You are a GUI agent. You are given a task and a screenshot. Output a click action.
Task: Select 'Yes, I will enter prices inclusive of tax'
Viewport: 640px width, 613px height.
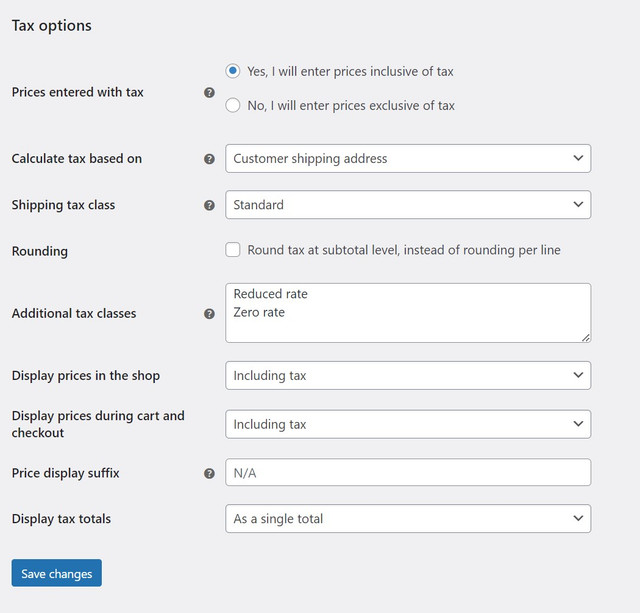click(233, 71)
